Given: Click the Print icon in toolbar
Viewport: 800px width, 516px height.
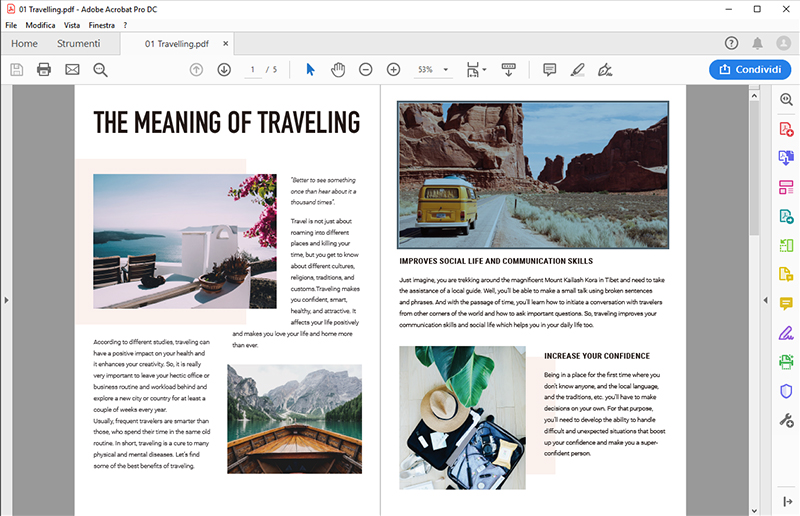Looking at the screenshot, I should tap(44, 69).
